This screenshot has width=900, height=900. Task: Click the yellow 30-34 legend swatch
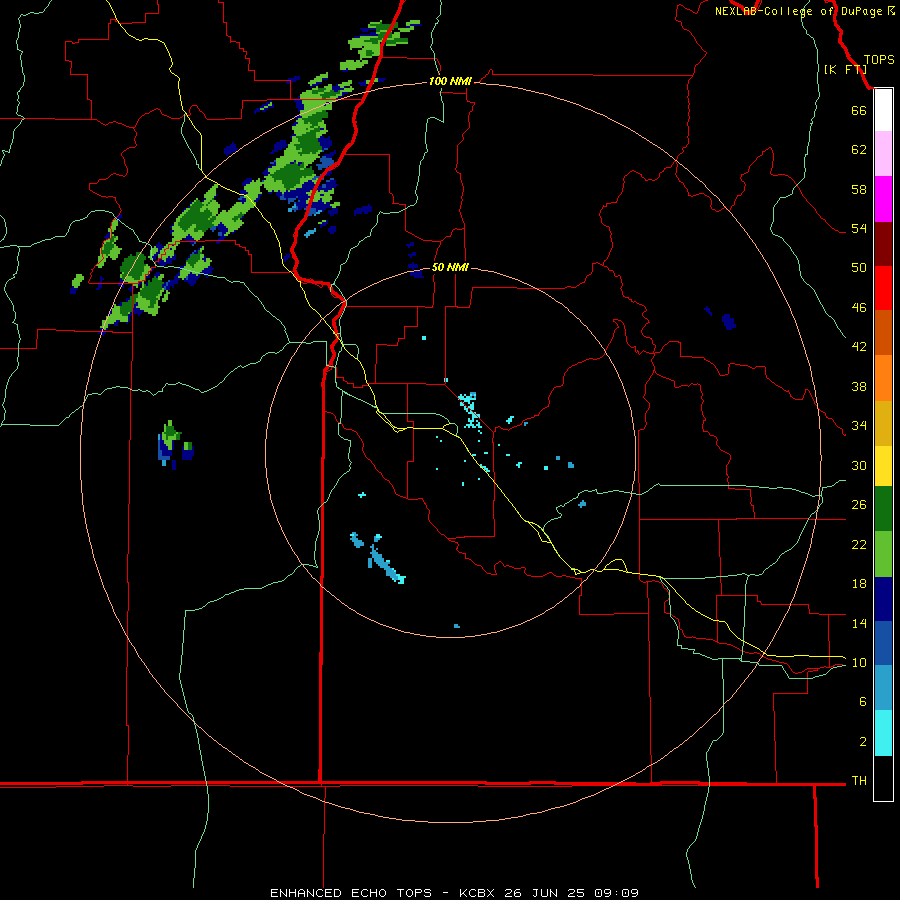(x=883, y=466)
